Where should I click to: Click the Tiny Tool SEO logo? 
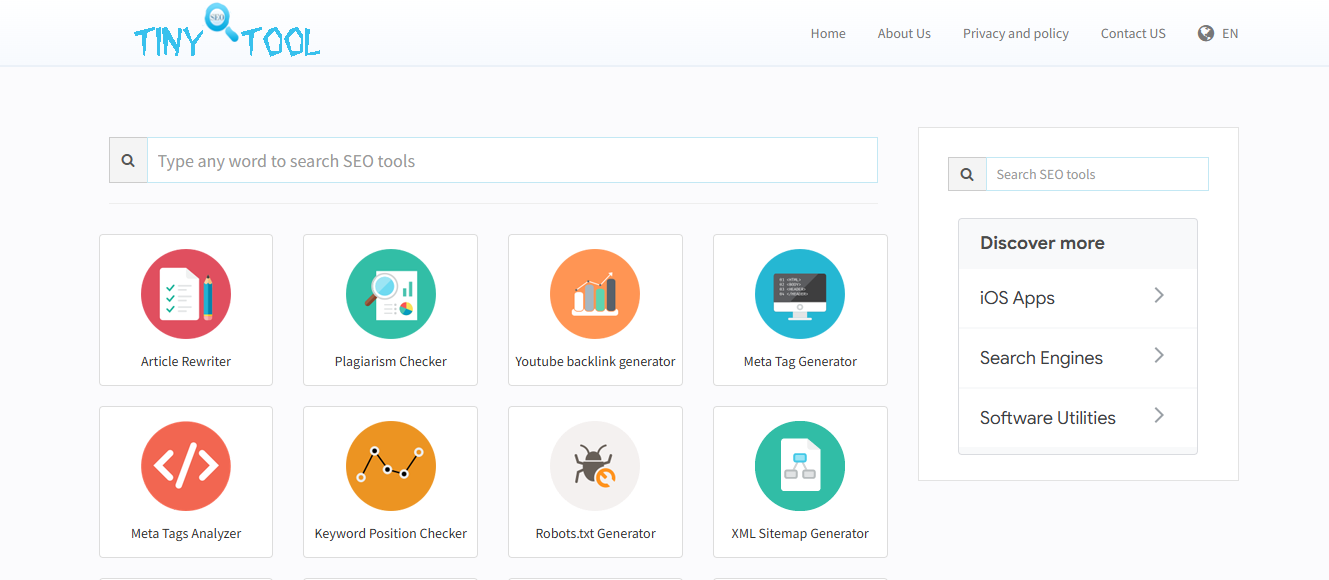227,33
